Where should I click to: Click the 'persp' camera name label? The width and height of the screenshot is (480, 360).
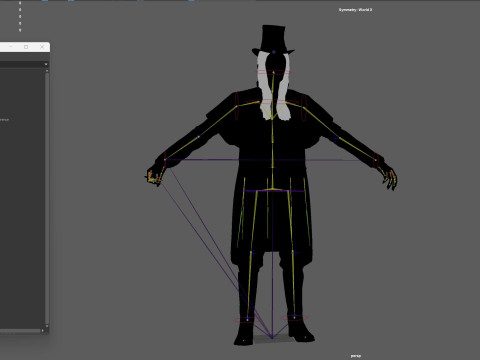[x=356, y=356]
